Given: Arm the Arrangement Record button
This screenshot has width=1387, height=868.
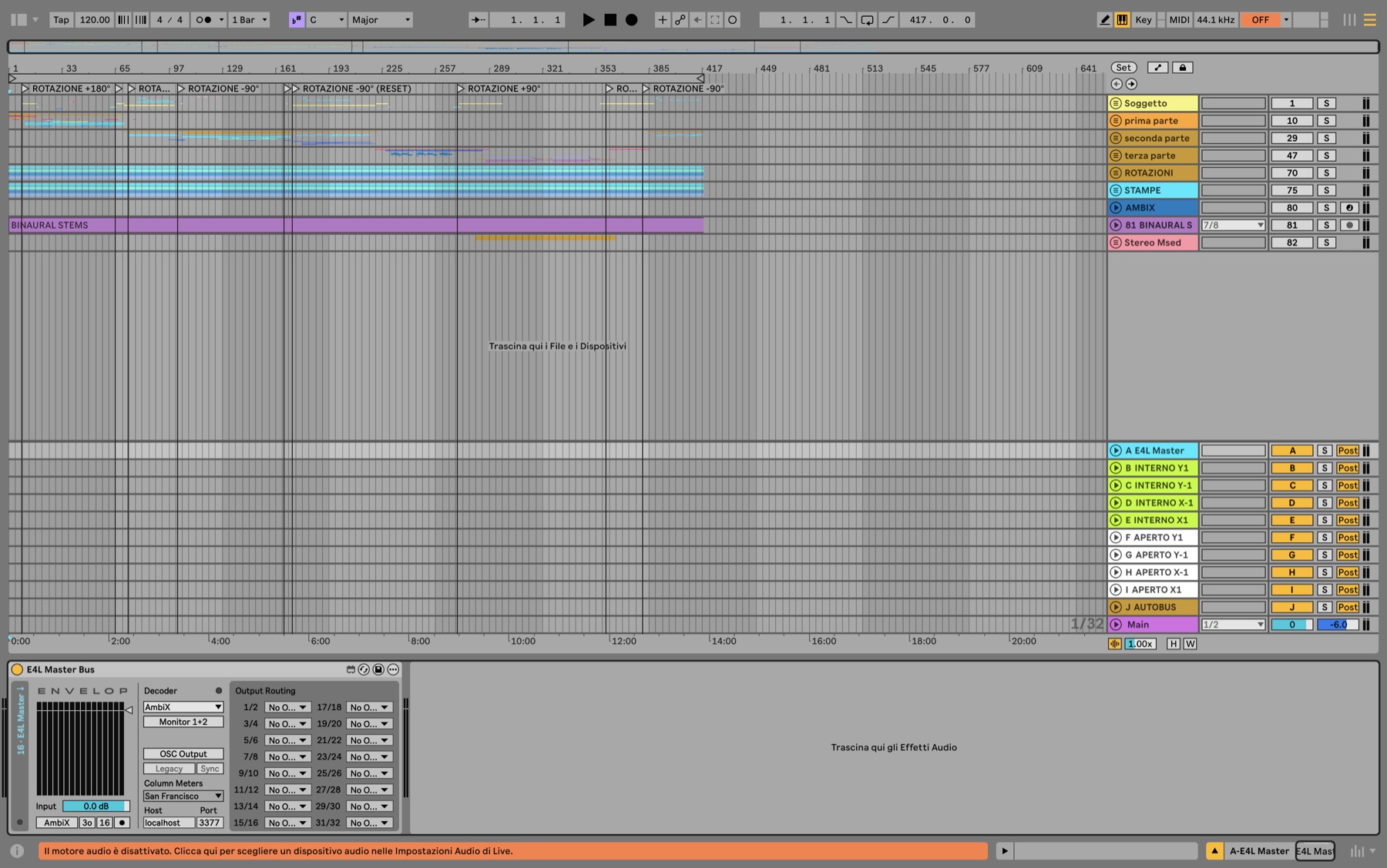Looking at the screenshot, I should 632,20.
